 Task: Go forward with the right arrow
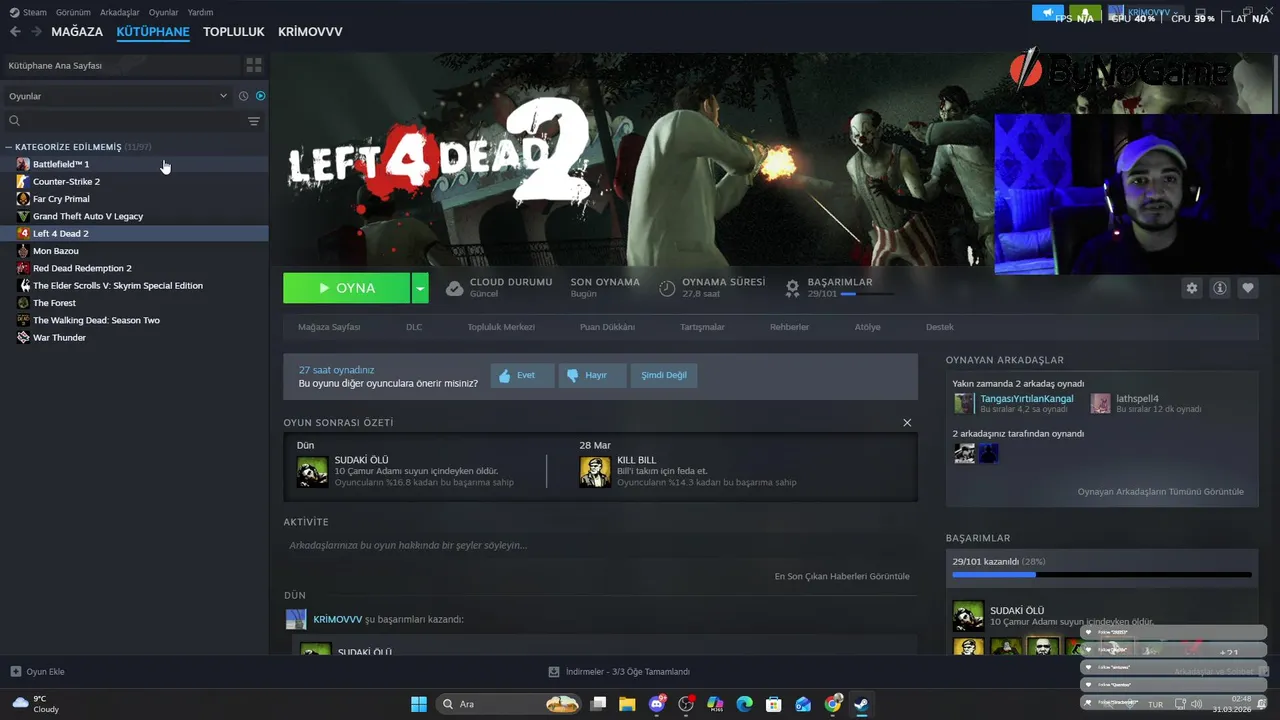coord(36,32)
